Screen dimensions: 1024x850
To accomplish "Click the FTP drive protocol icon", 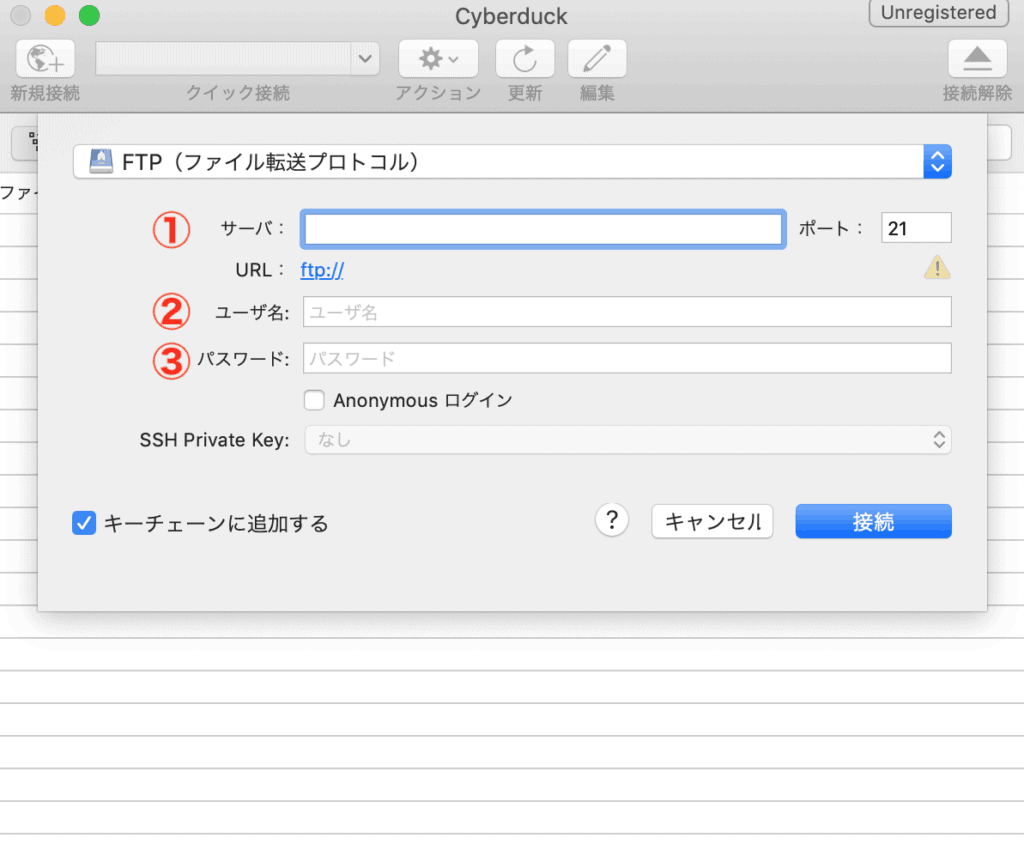I will (x=101, y=161).
